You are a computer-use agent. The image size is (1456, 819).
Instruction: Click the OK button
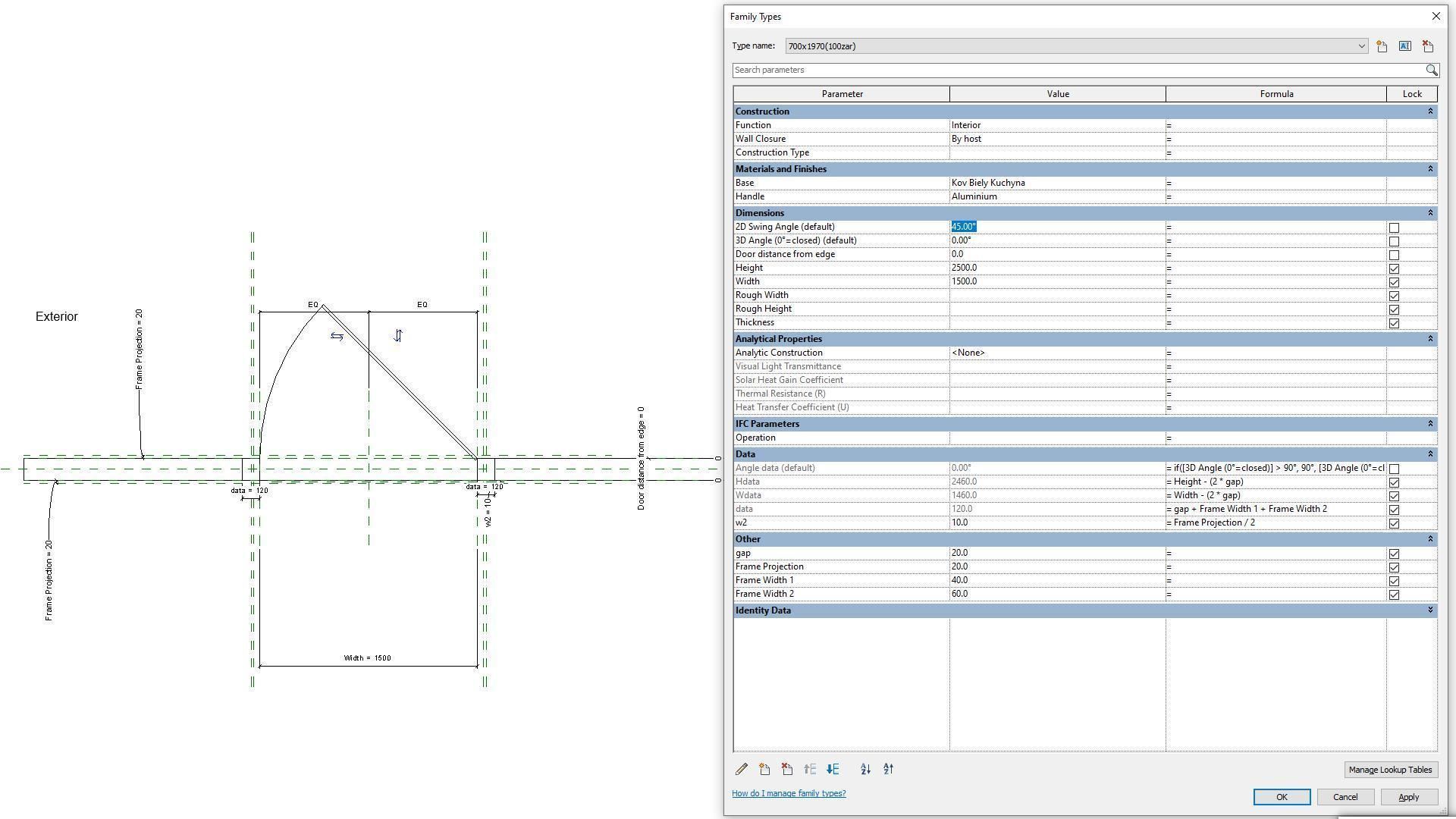pos(1282,797)
